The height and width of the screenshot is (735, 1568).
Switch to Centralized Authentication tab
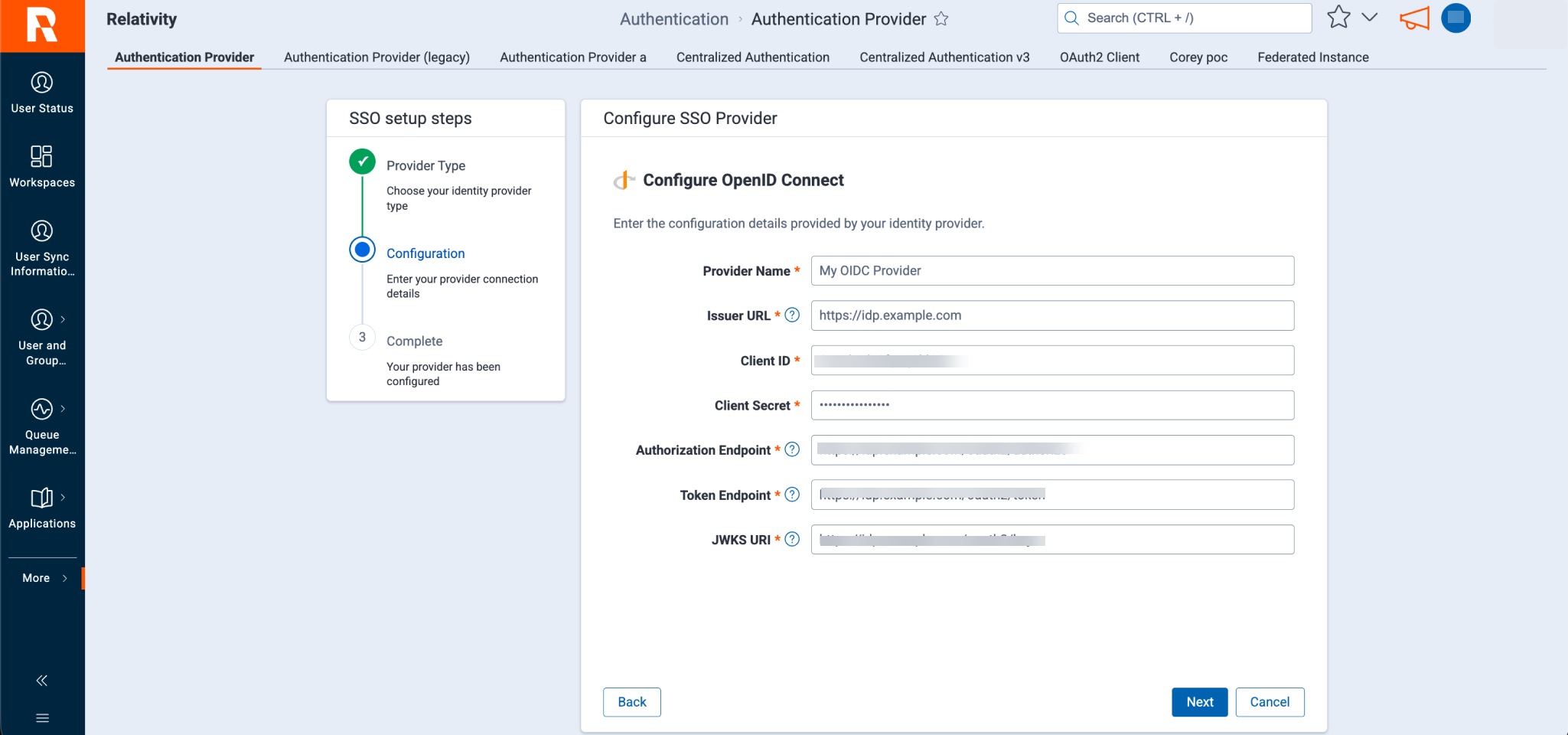[x=753, y=57]
